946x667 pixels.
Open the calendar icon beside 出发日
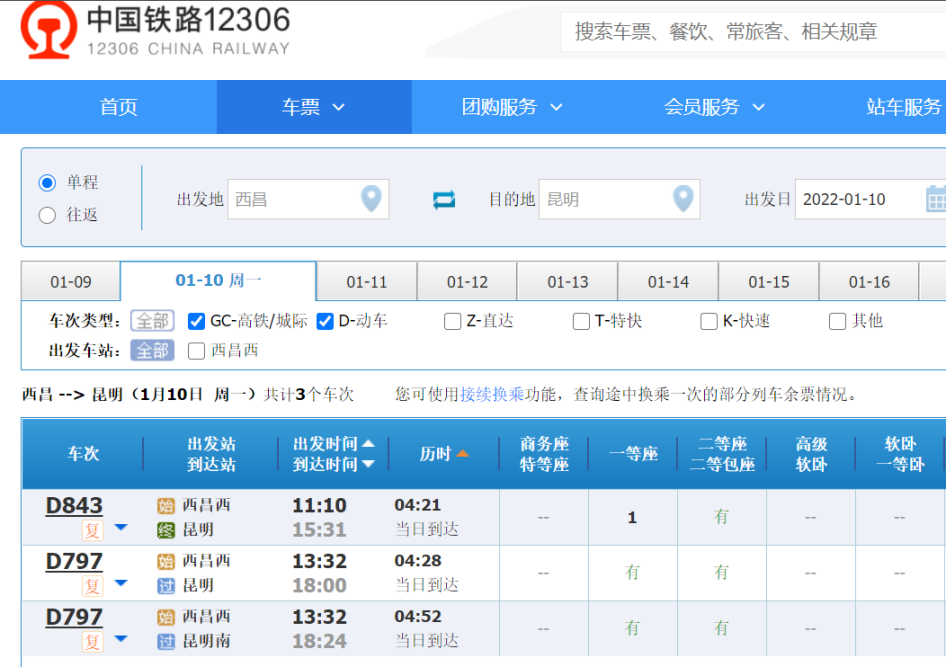point(935,198)
